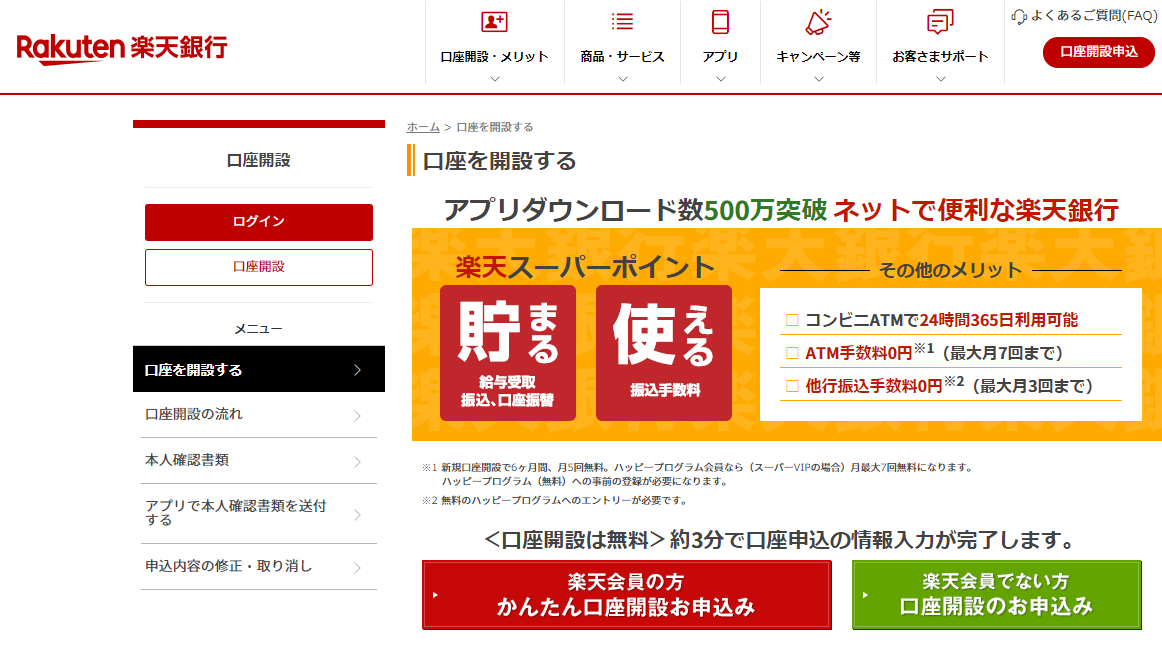Open the キャンペーン等 menu label
This screenshot has width=1162, height=648.
818,57
